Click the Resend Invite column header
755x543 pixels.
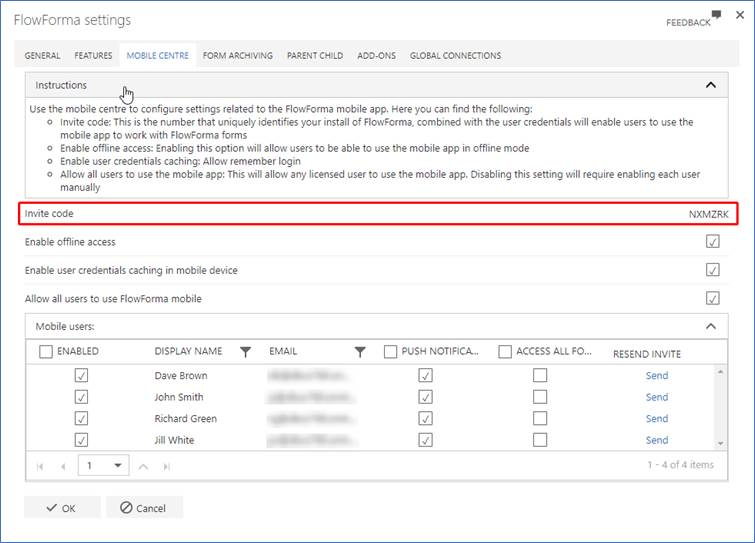coord(647,354)
